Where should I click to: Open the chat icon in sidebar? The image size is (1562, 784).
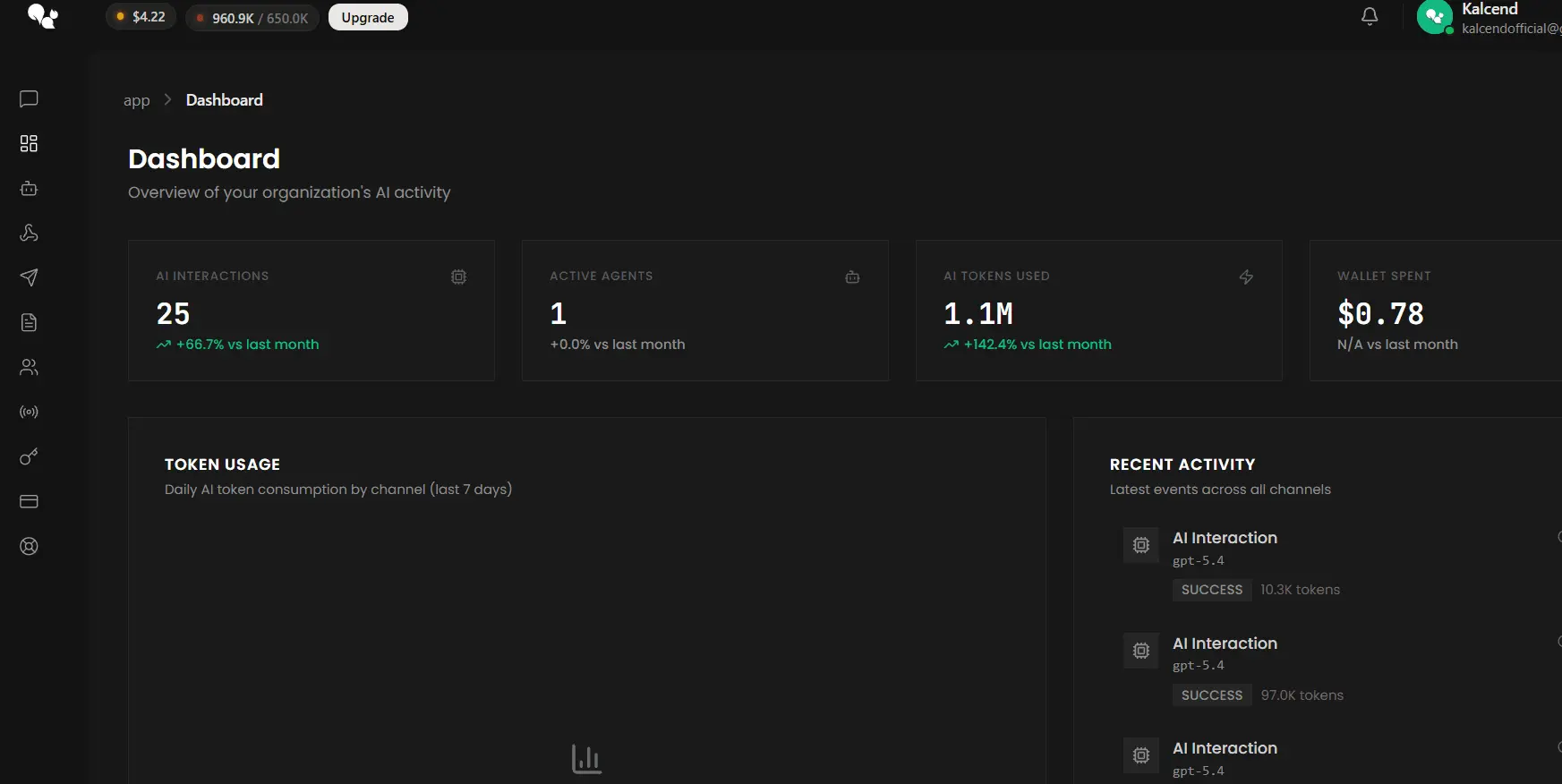(x=29, y=98)
